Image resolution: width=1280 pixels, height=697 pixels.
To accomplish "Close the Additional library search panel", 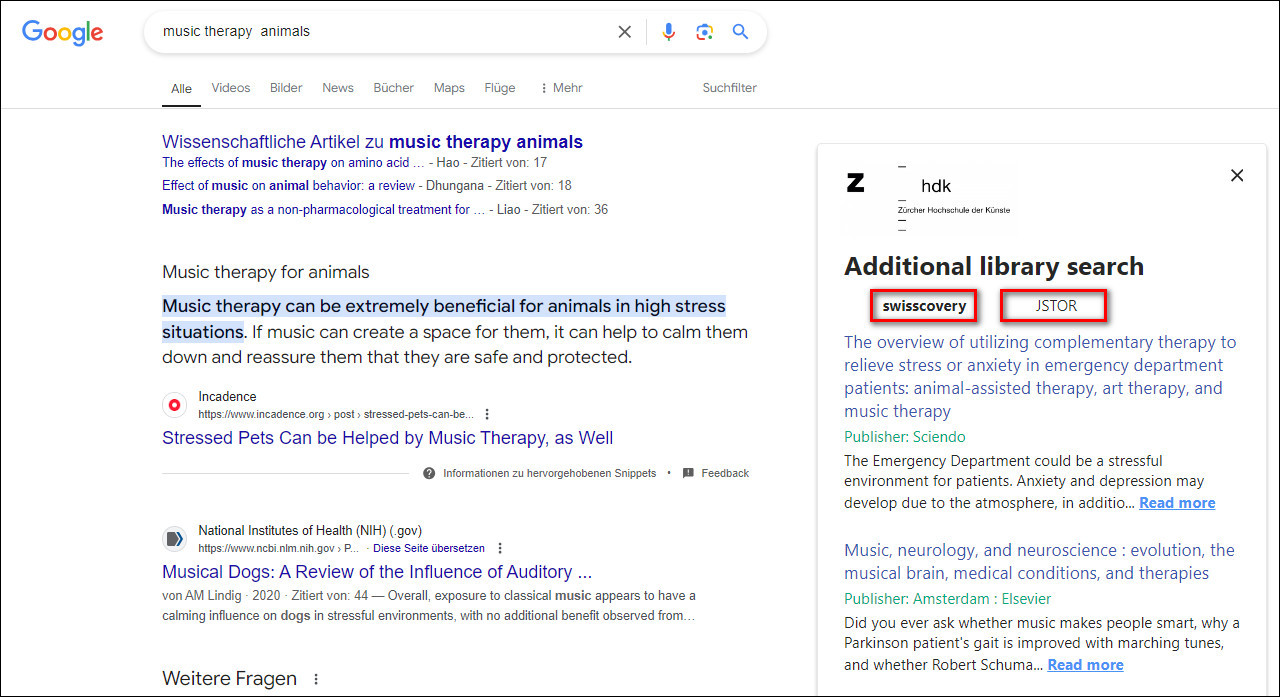I will 1237,176.
